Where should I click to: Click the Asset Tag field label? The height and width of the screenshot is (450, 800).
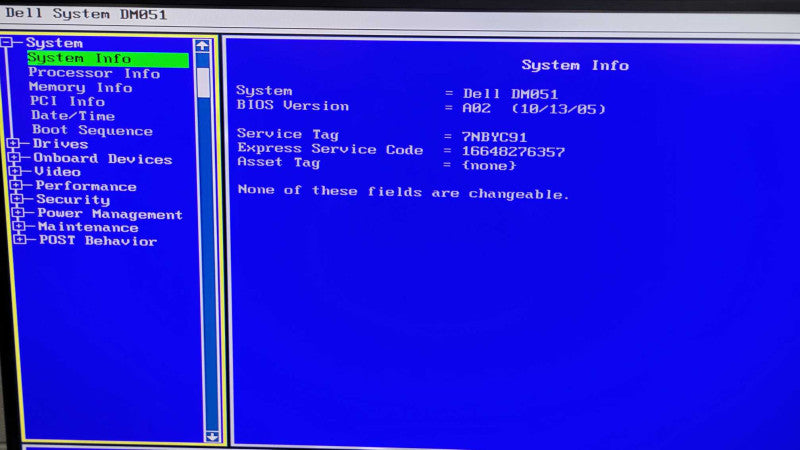click(279, 163)
